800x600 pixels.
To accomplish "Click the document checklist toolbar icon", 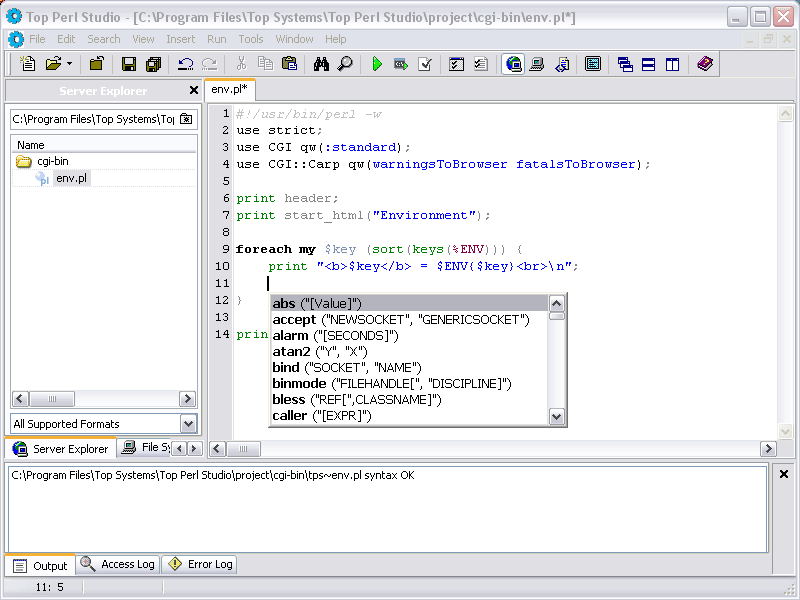I will [x=481, y=64].
